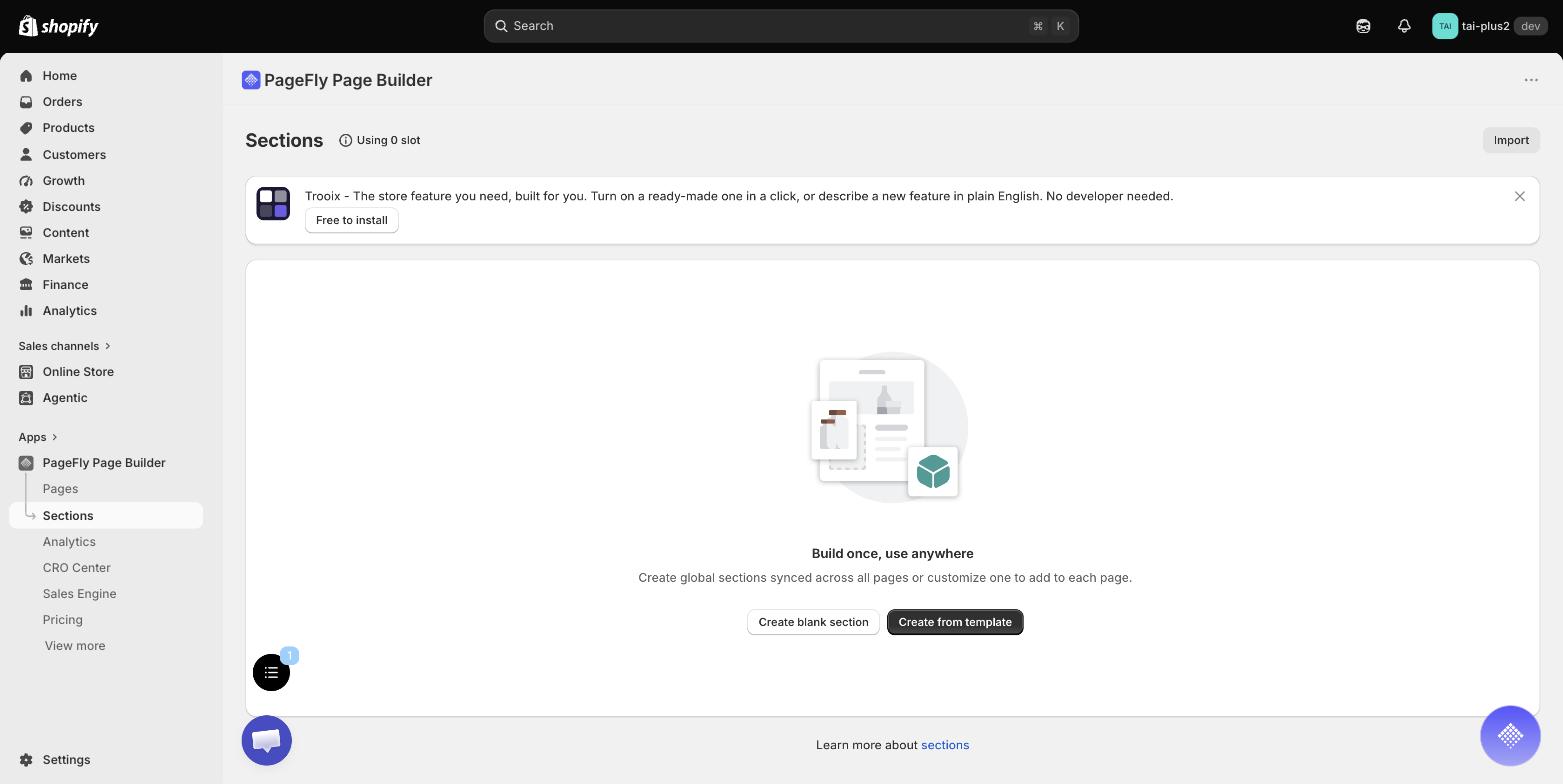Image resolution: width=1563 pixels, height=784 pixels.
Task: Click the Settings gear icon
Action: tap(26, 760)
